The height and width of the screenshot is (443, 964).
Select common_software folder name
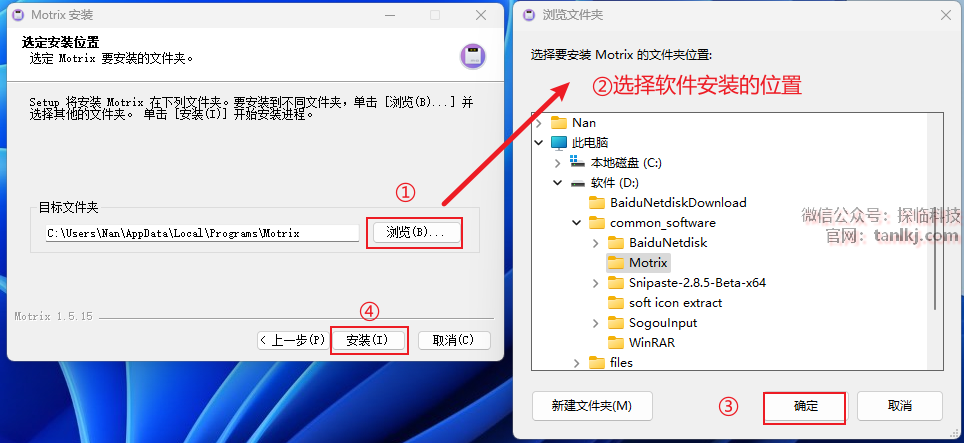[663, 222]
